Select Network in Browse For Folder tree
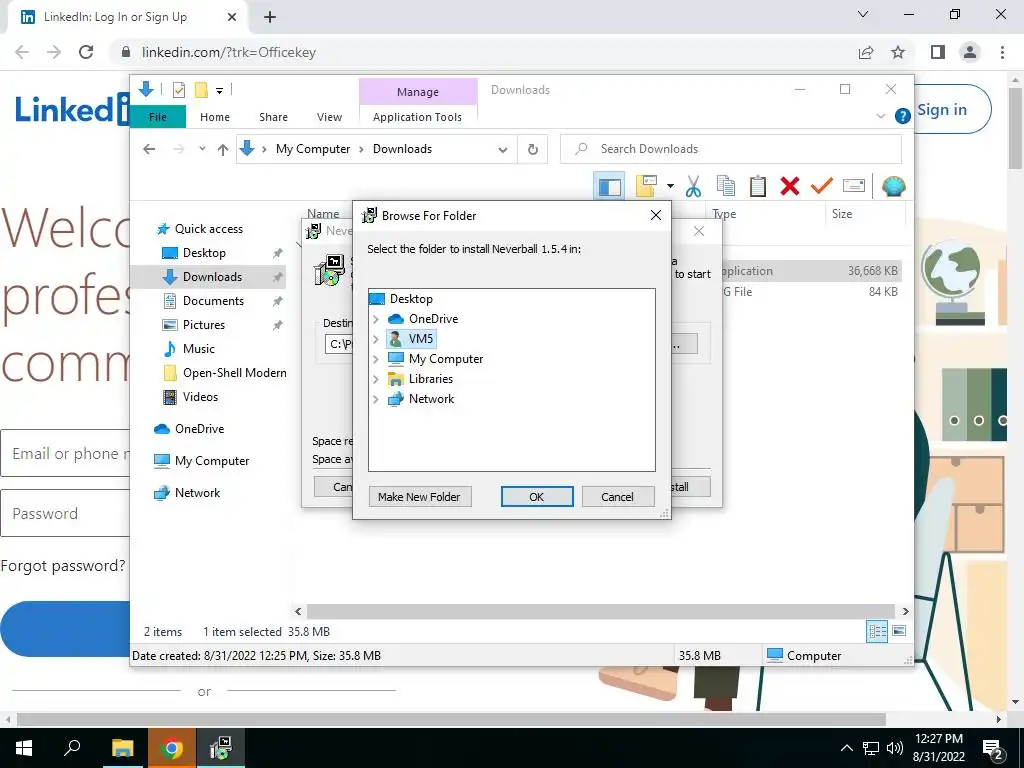The width and height of the screenshot is (1024, 768). coord(431,399)
